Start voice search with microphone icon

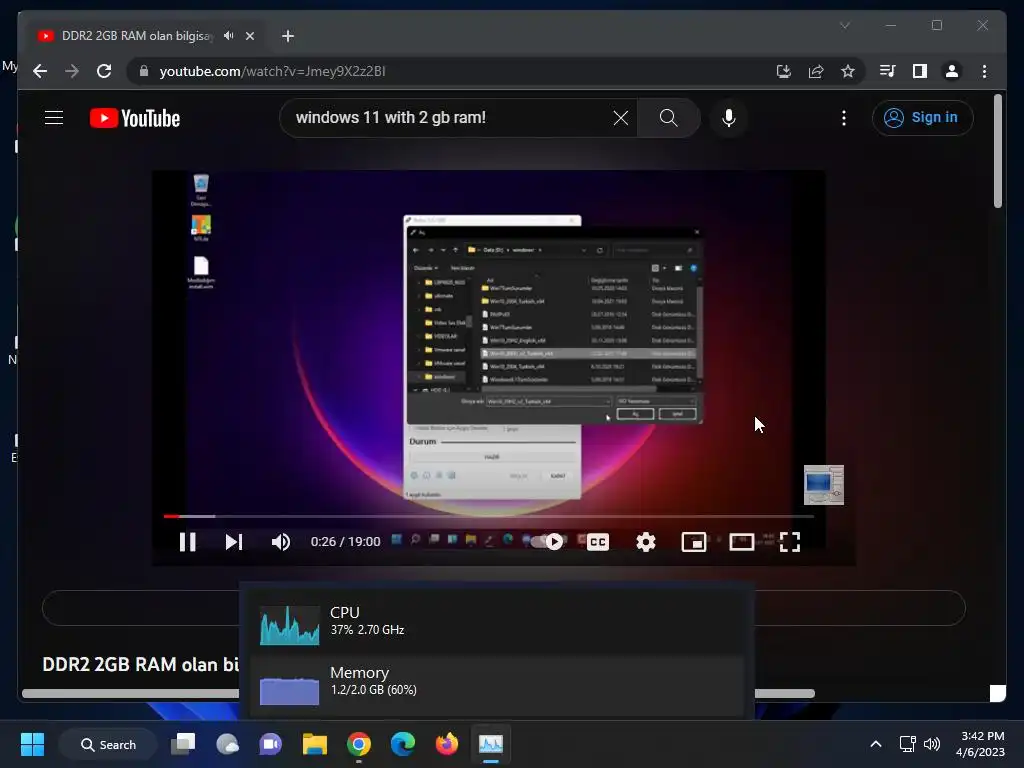tap(729, 118)
